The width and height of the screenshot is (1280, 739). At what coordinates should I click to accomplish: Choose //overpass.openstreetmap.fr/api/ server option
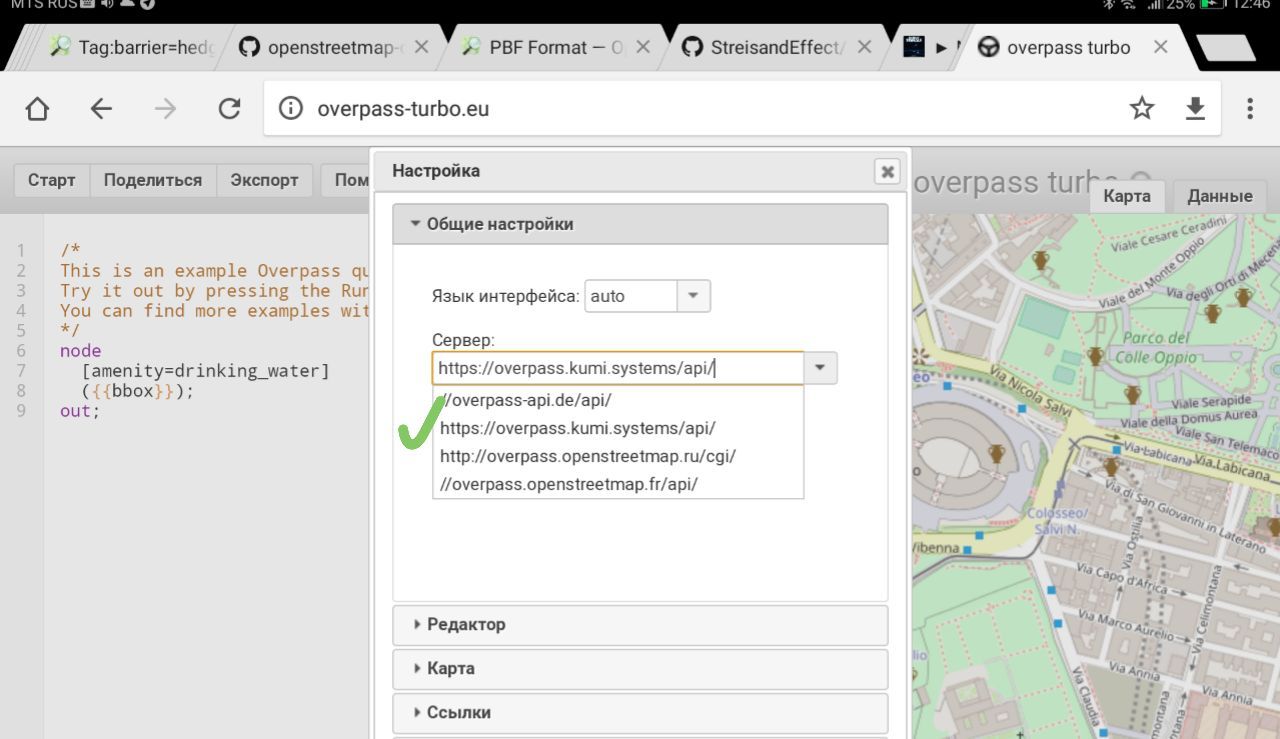[x=618, y=484]
